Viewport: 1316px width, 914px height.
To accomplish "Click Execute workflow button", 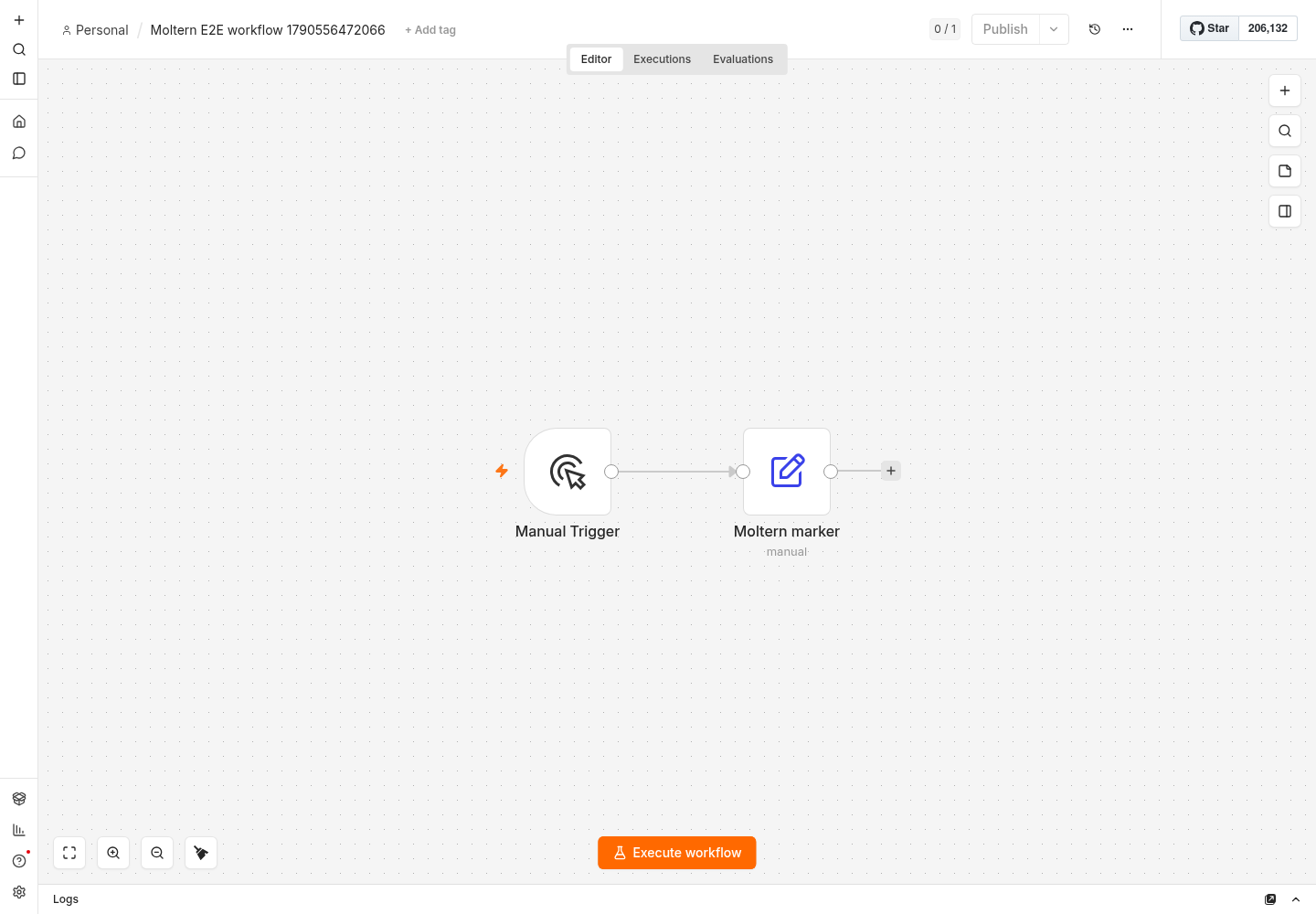I will 677,853.
